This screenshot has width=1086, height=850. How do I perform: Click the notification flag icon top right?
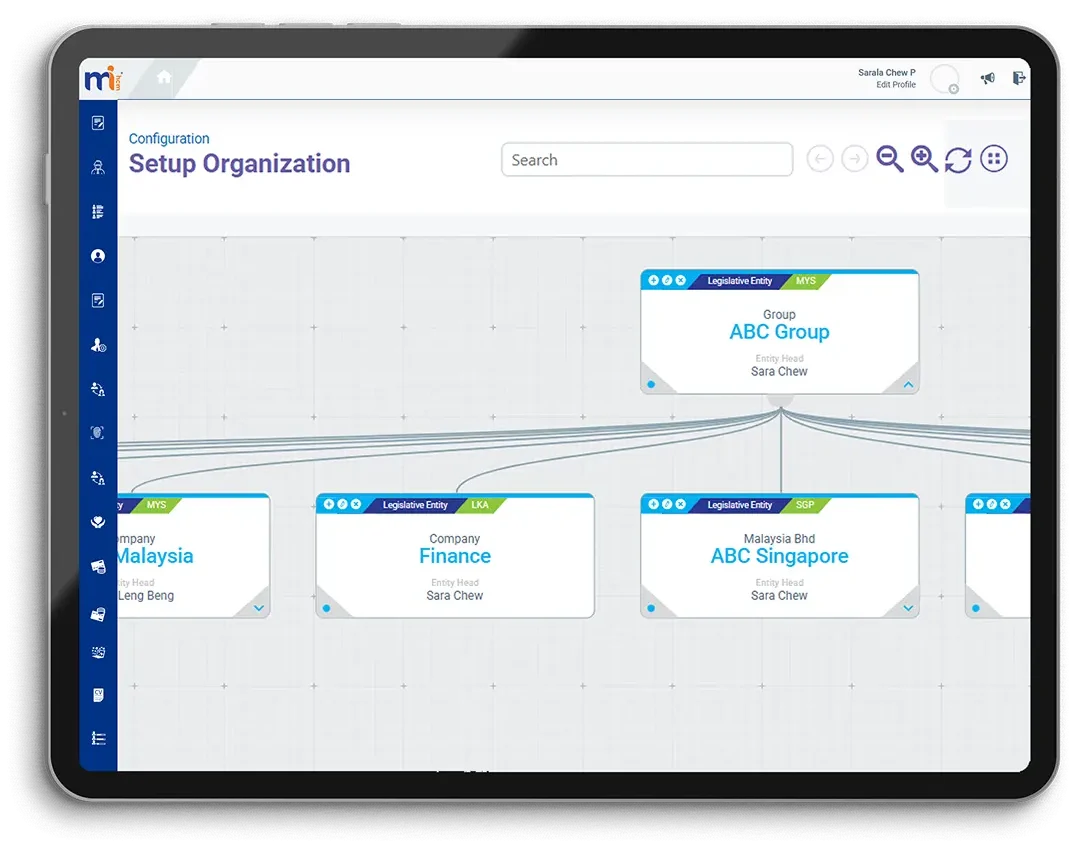[x=1020, y=77]
